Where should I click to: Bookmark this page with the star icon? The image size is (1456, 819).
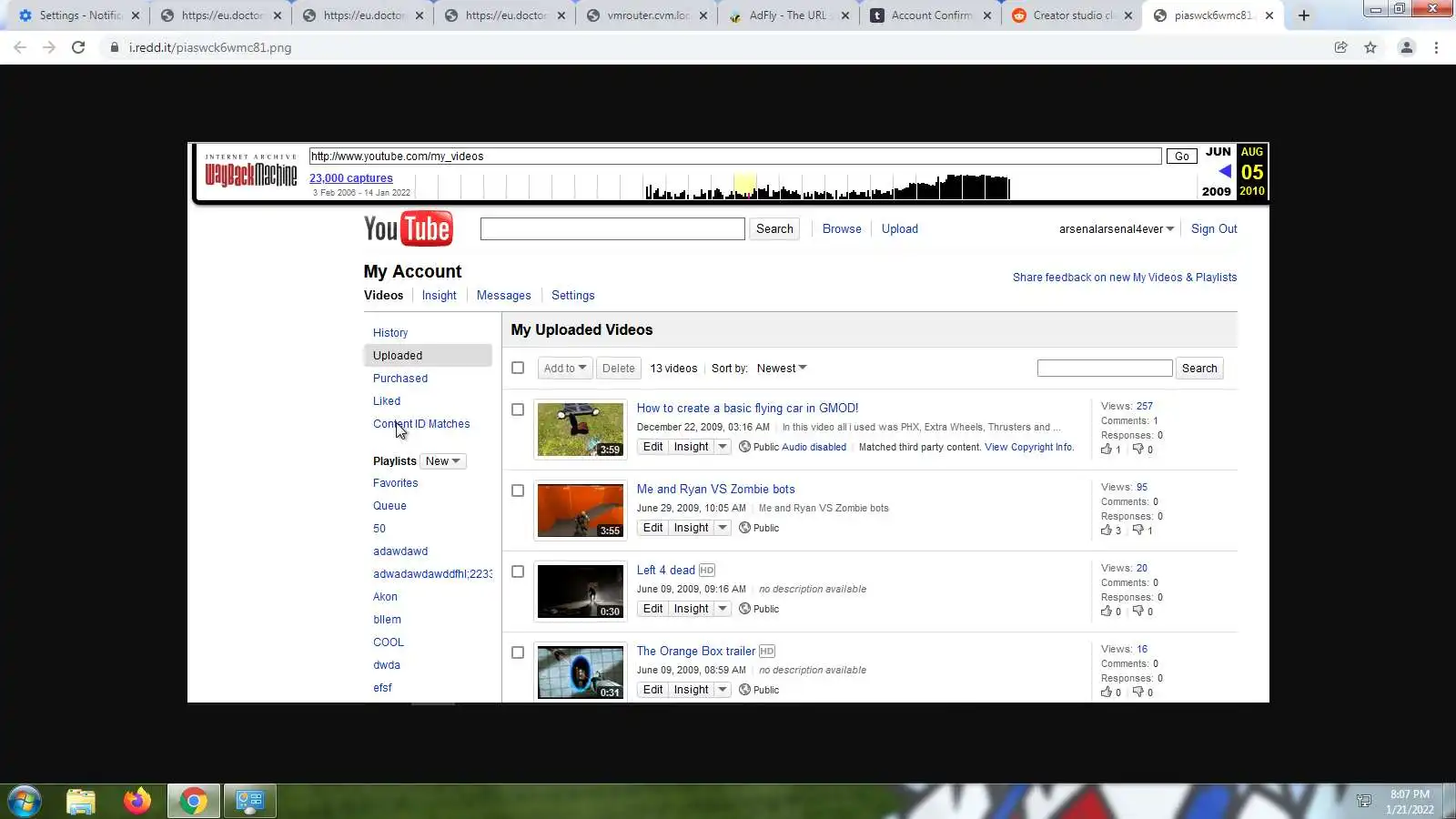tap(1370, 47)
